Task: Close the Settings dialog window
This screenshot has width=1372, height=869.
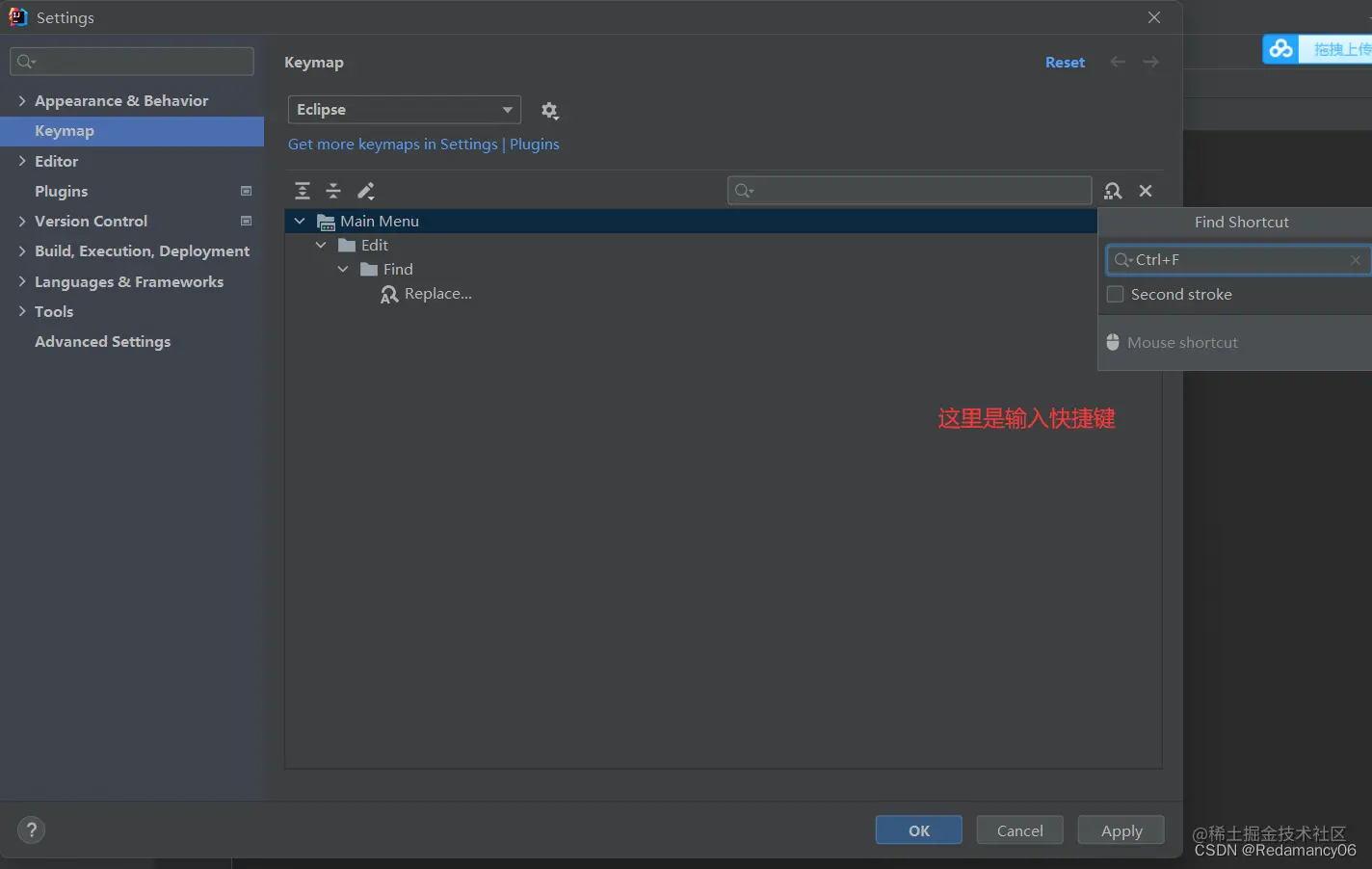Action: [x=1154, y=17]
